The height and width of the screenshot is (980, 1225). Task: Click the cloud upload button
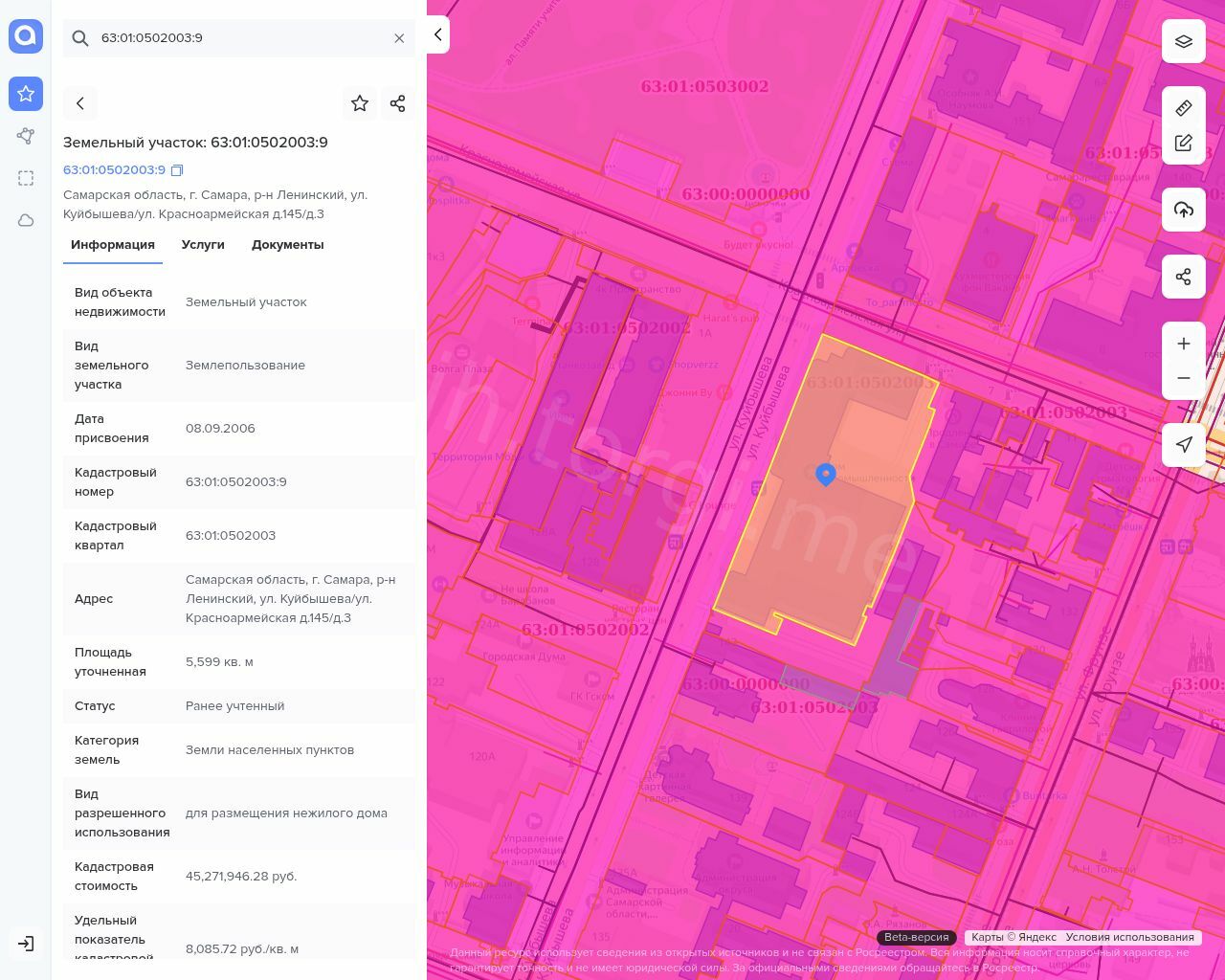click(1184, 210)
